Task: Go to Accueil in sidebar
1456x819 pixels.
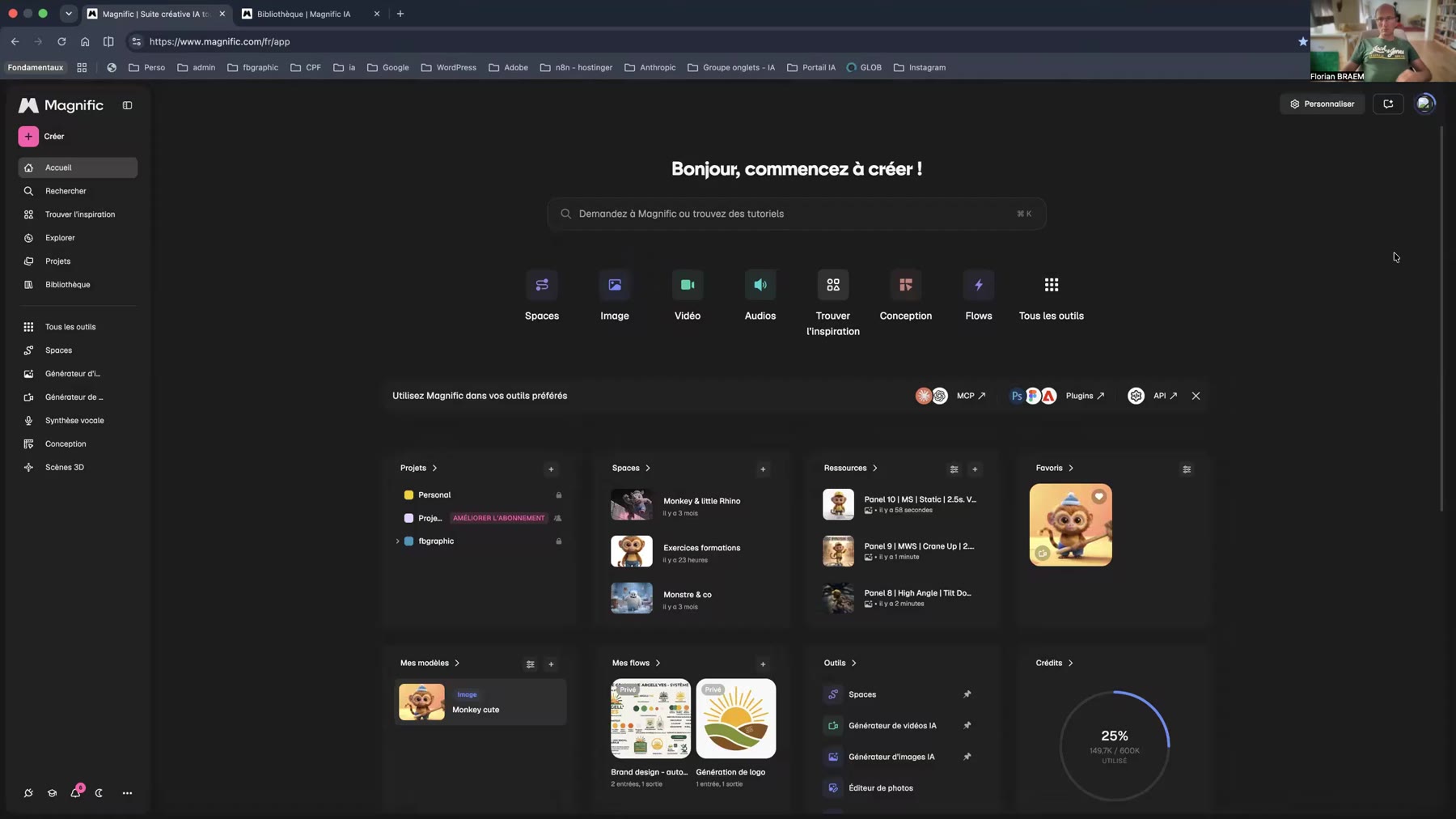Action: coord(78,168)
